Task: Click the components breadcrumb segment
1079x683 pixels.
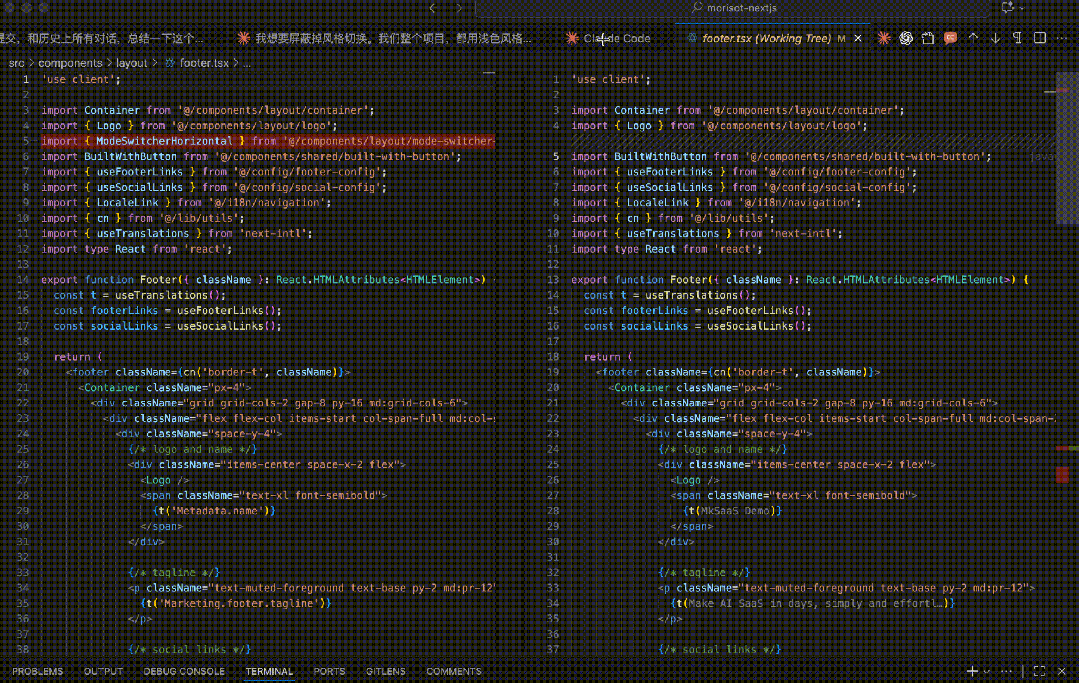Action: [70, 63]
